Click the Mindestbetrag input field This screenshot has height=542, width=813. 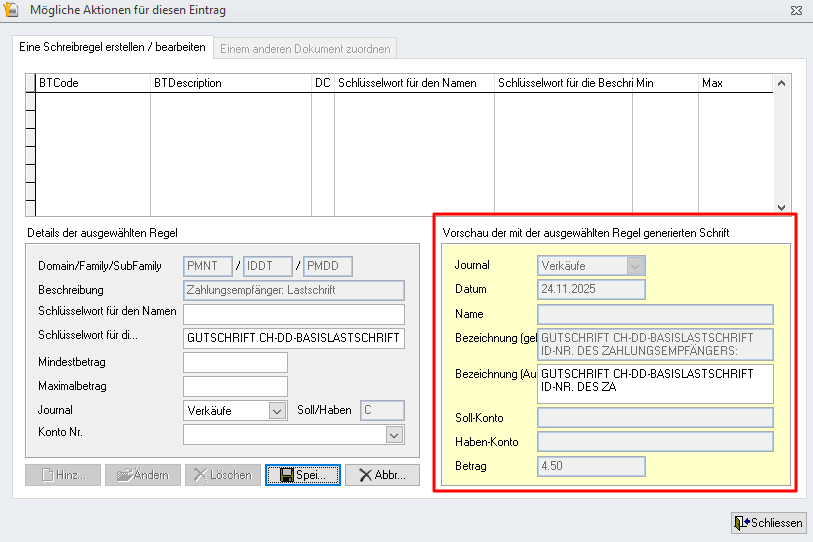(x=235, y=362)
